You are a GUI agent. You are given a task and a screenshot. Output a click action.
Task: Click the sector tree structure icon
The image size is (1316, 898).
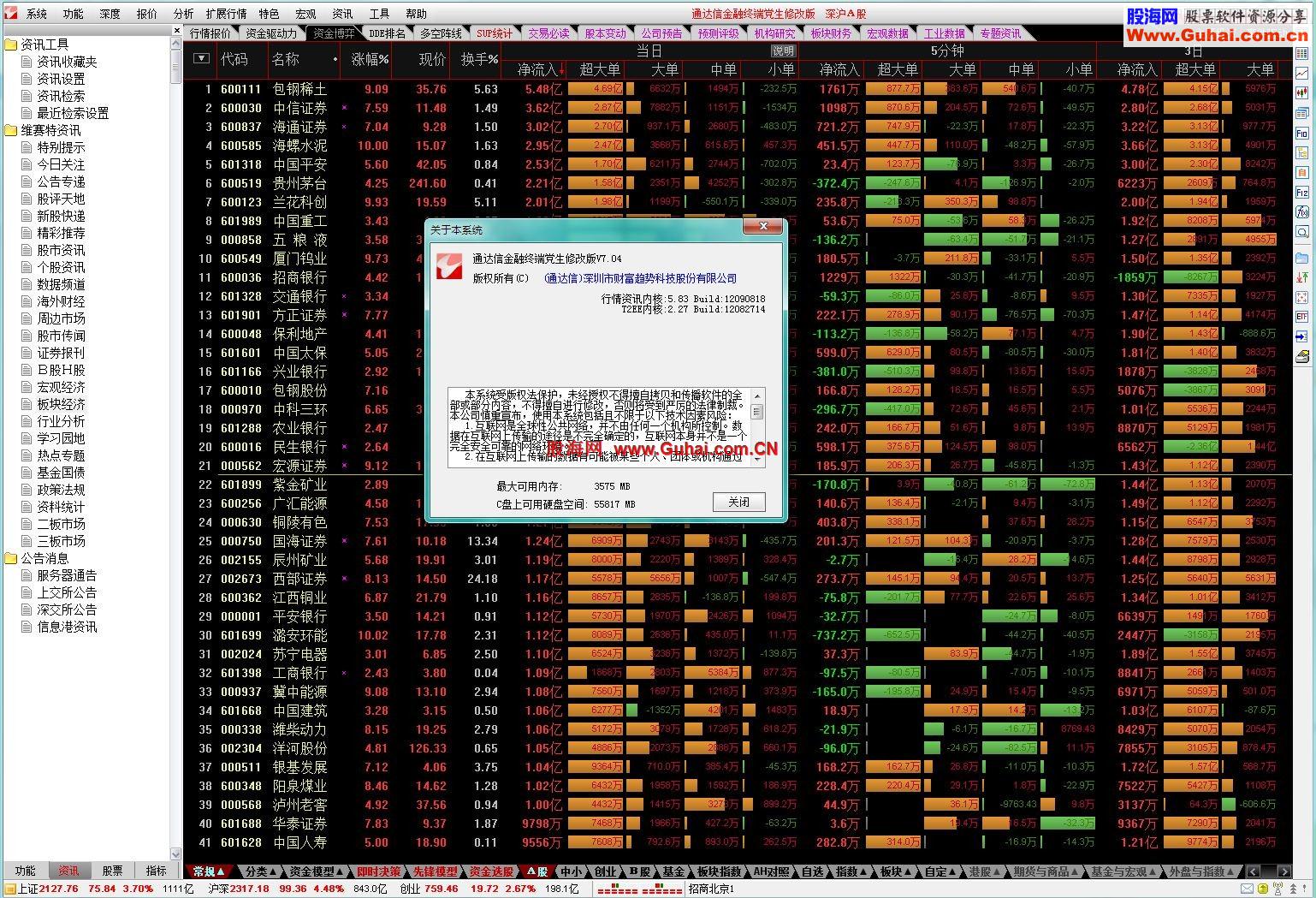click(1302, 153)
